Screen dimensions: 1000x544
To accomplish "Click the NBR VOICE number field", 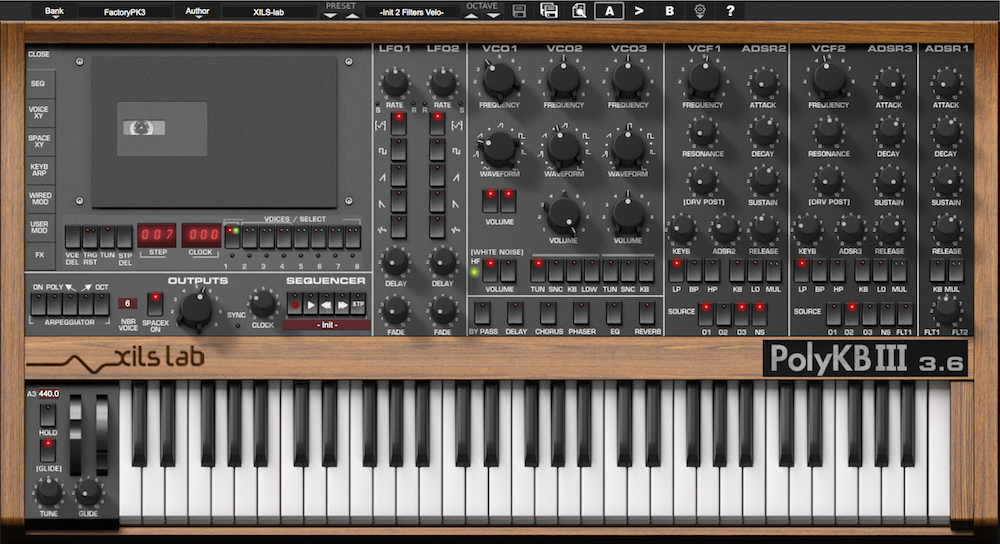I will (x=127, y=303).
